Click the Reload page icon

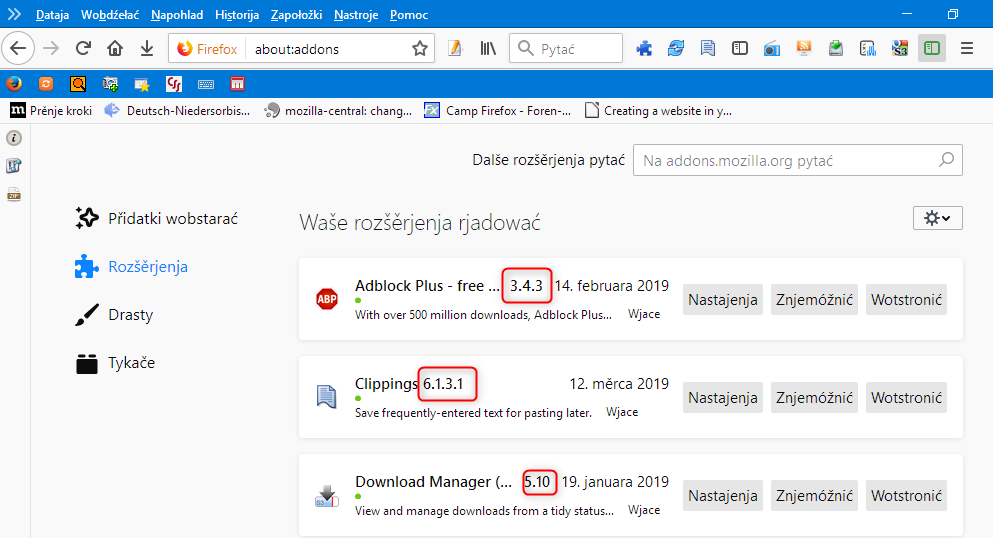(83, 48)
